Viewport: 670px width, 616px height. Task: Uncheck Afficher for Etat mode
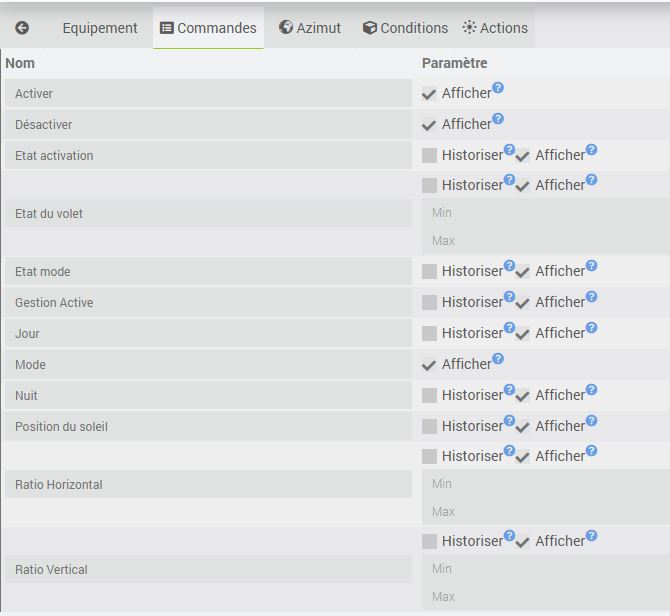(522, 272)
